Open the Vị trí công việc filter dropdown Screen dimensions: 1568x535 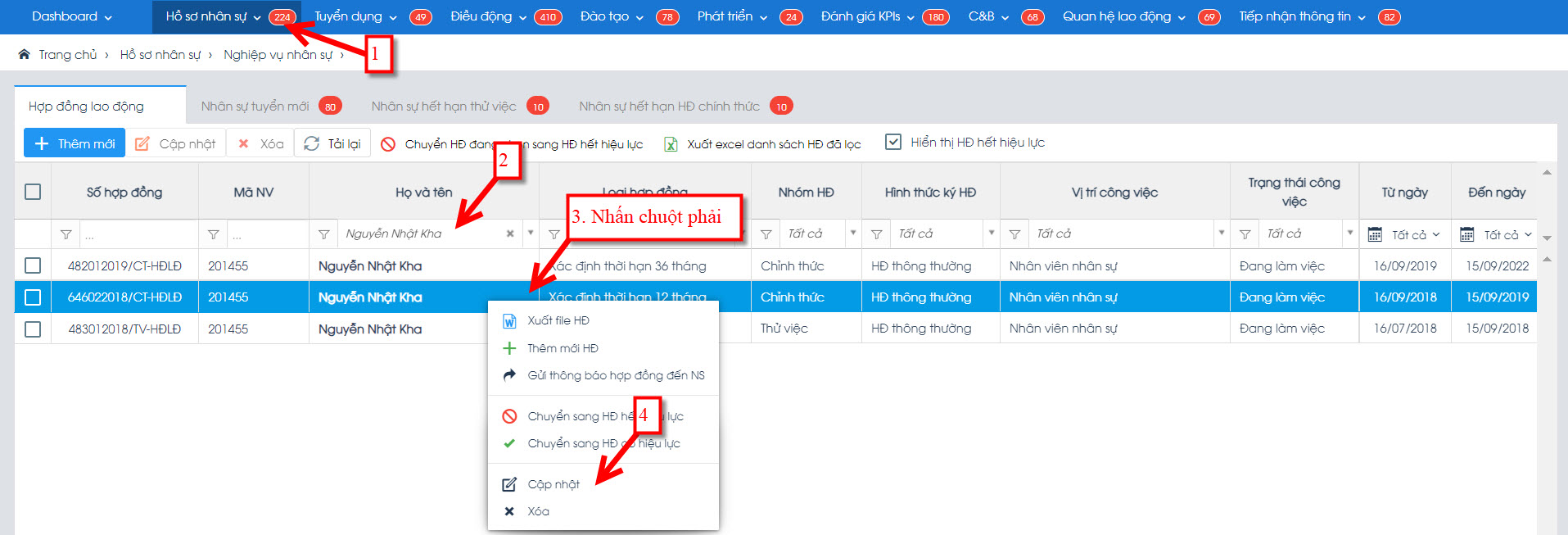(x=1221, y=233)
